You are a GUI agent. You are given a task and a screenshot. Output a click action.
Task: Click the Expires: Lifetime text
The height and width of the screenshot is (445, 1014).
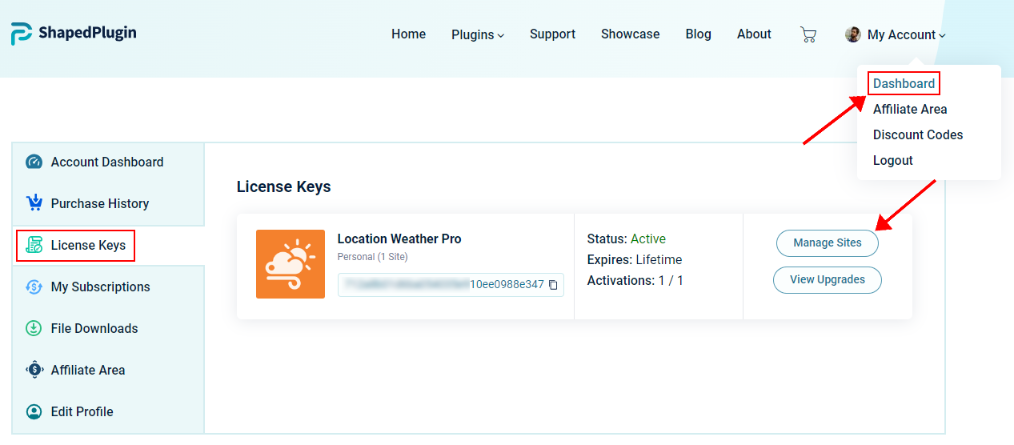coord(634,260)
